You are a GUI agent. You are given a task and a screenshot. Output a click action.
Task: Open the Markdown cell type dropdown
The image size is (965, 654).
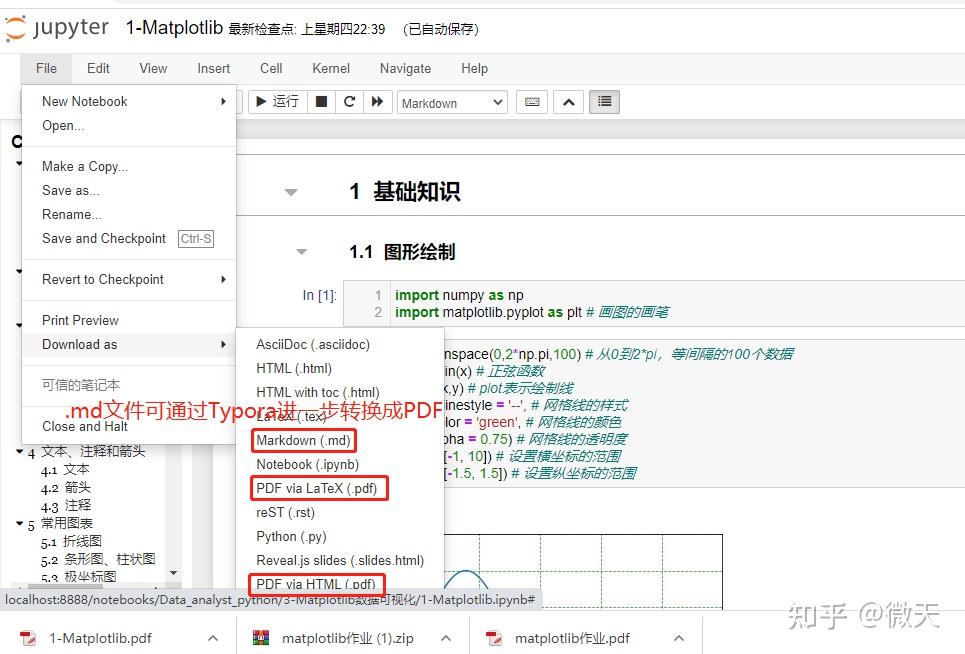tap(451, 101)
